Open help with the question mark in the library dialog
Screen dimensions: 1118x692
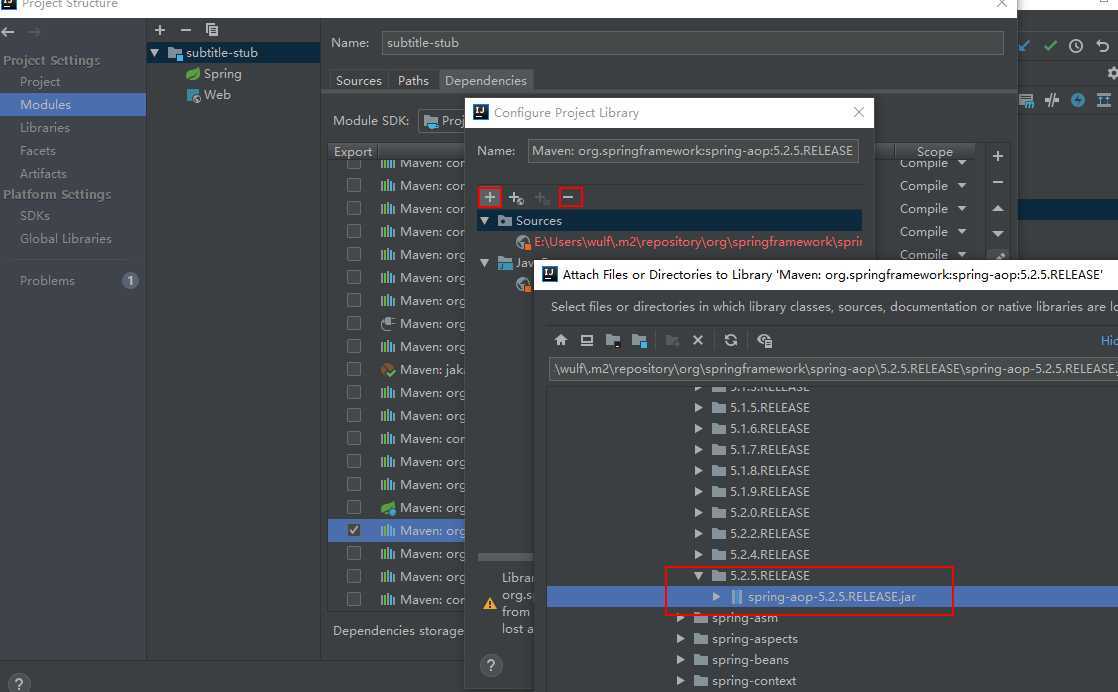(491, 665)
